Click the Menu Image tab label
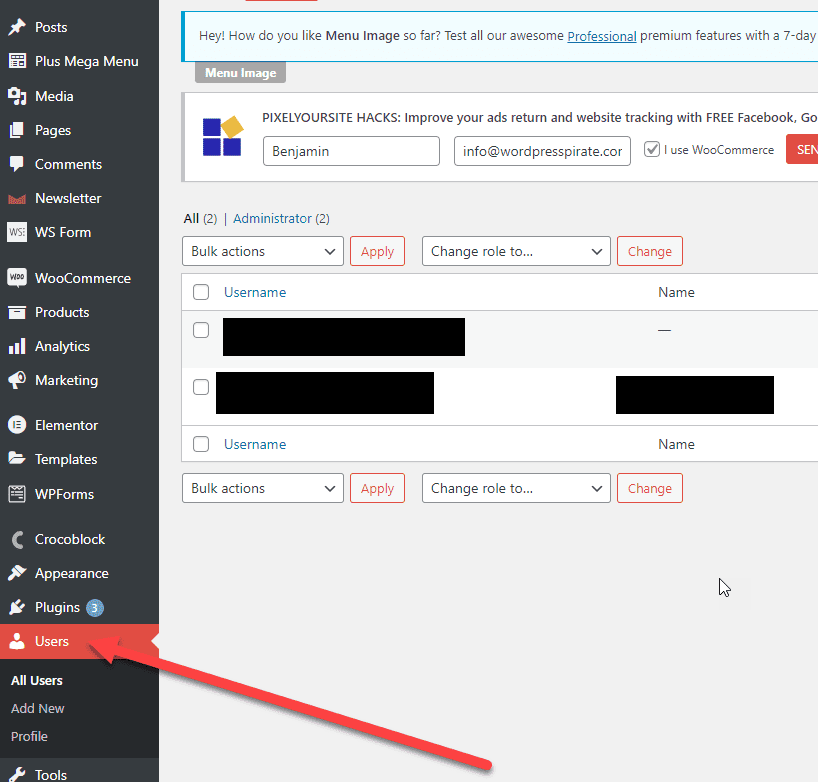 point(240,73)
